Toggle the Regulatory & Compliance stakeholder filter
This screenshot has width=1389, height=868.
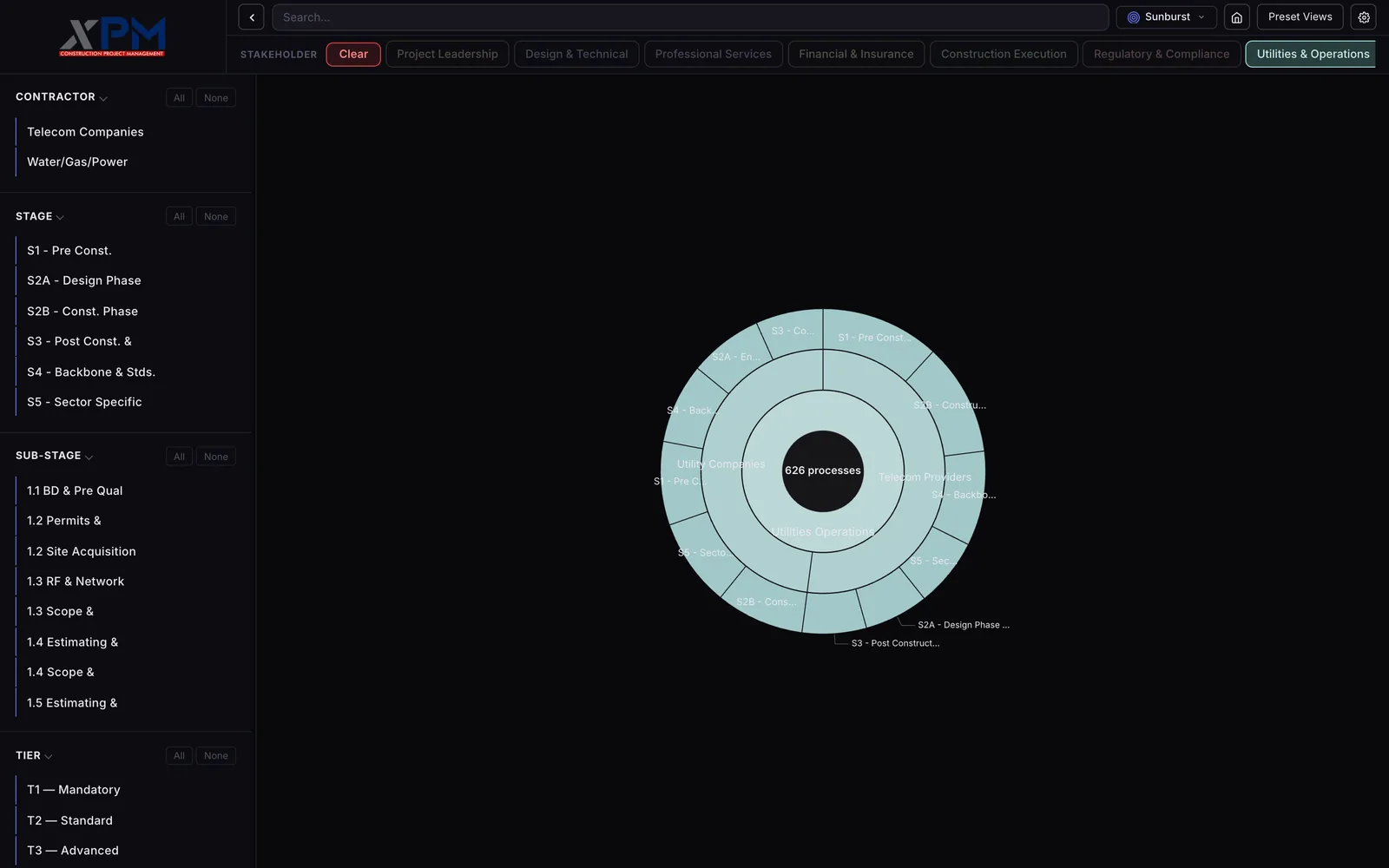coord(1162,54)
